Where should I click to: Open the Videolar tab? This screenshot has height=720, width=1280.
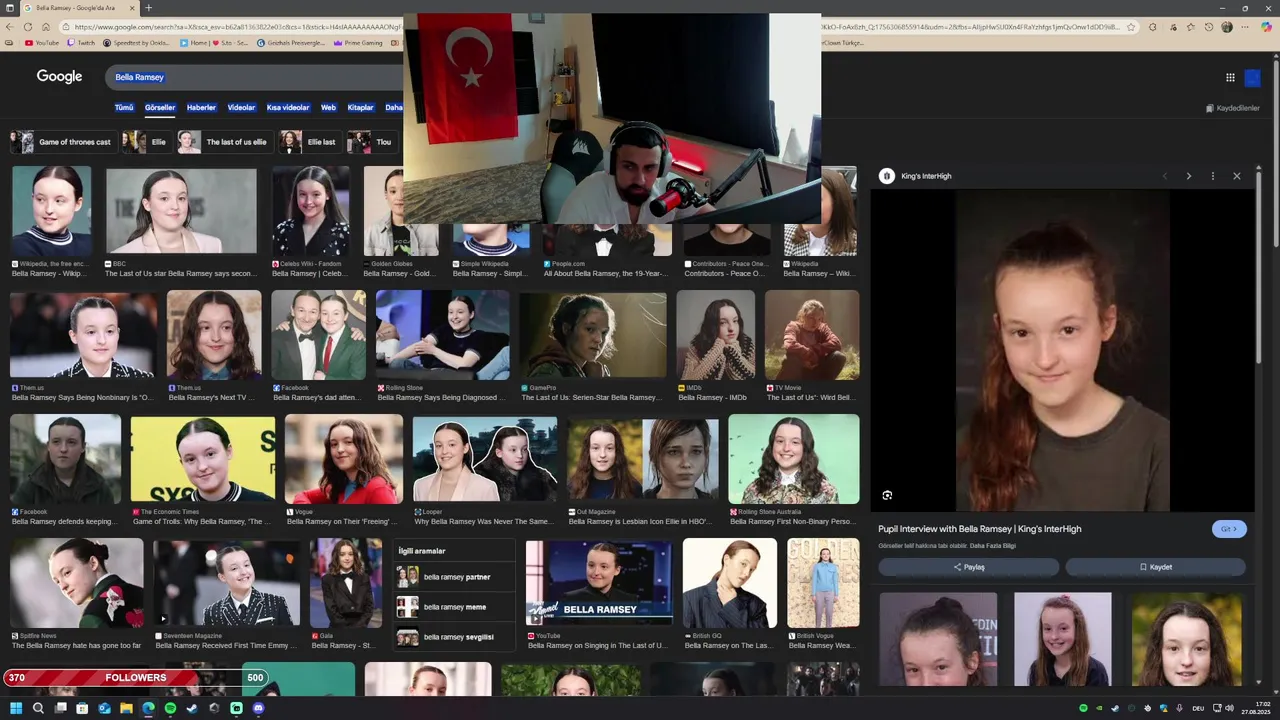(241, 107)
